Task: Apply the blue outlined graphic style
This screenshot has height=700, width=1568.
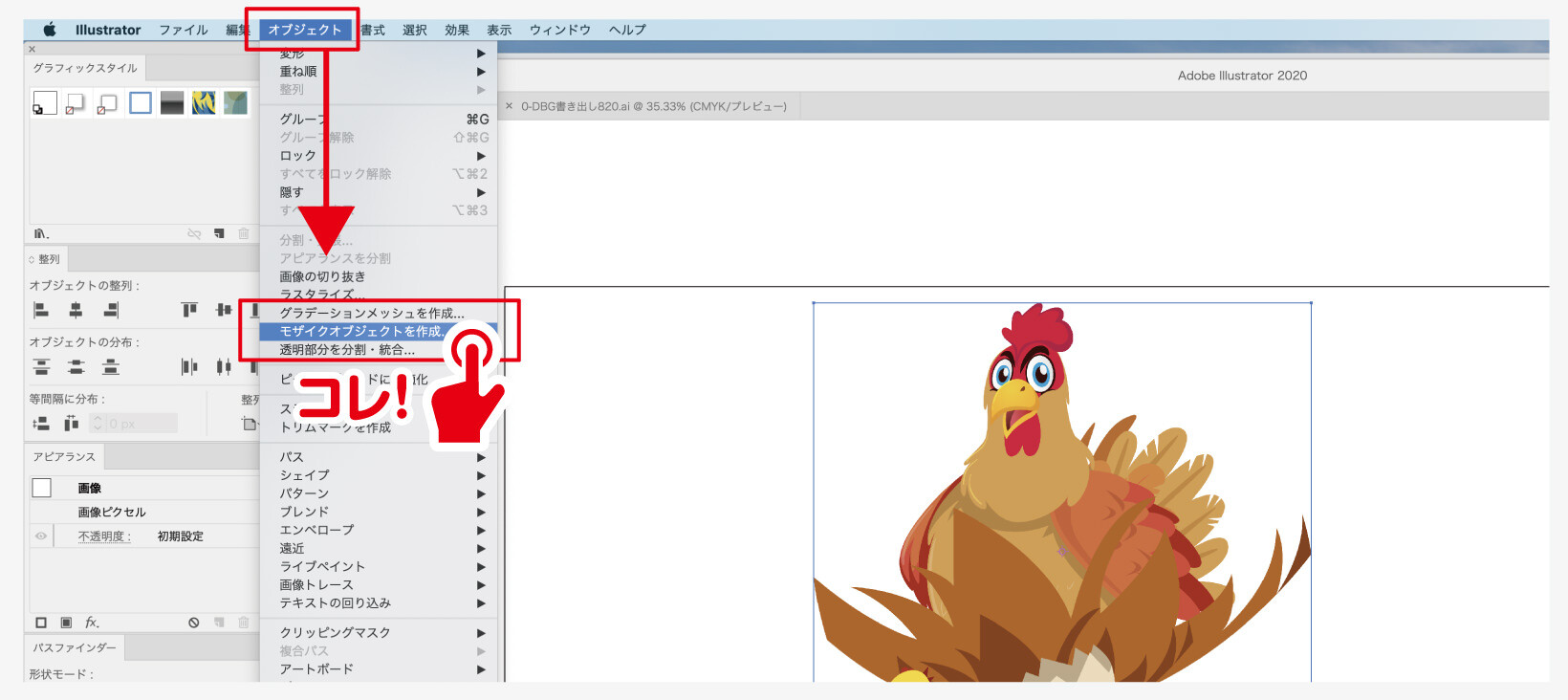Action: click(x=141, y=102)
